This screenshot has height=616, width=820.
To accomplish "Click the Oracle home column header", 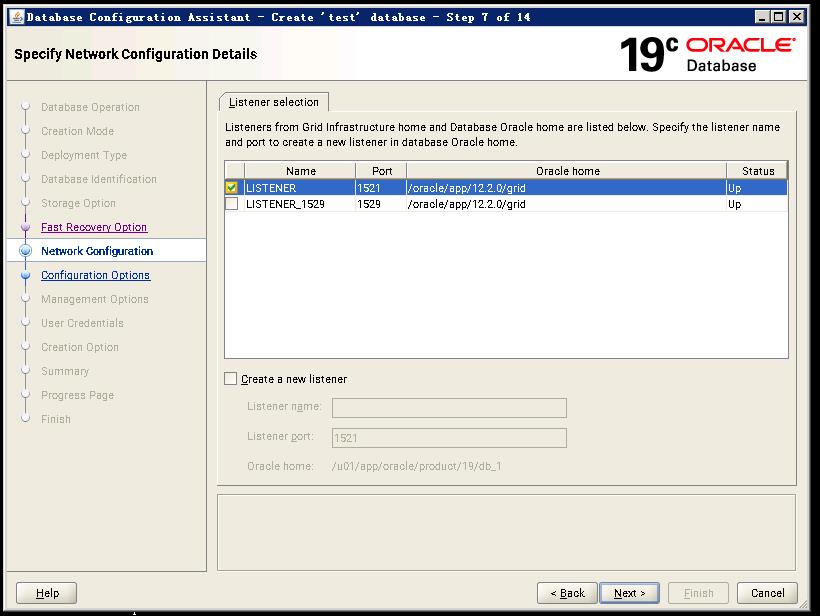I will tap(567, 170).
